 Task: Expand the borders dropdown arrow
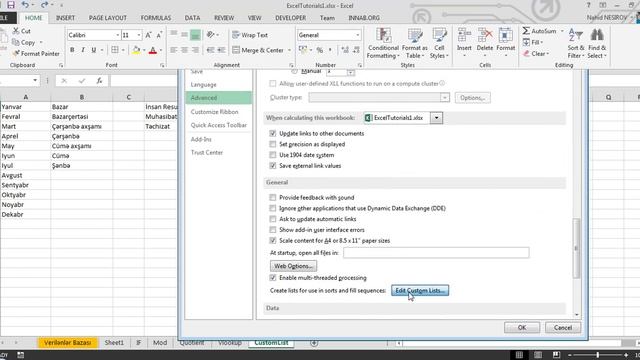[123, 50]
